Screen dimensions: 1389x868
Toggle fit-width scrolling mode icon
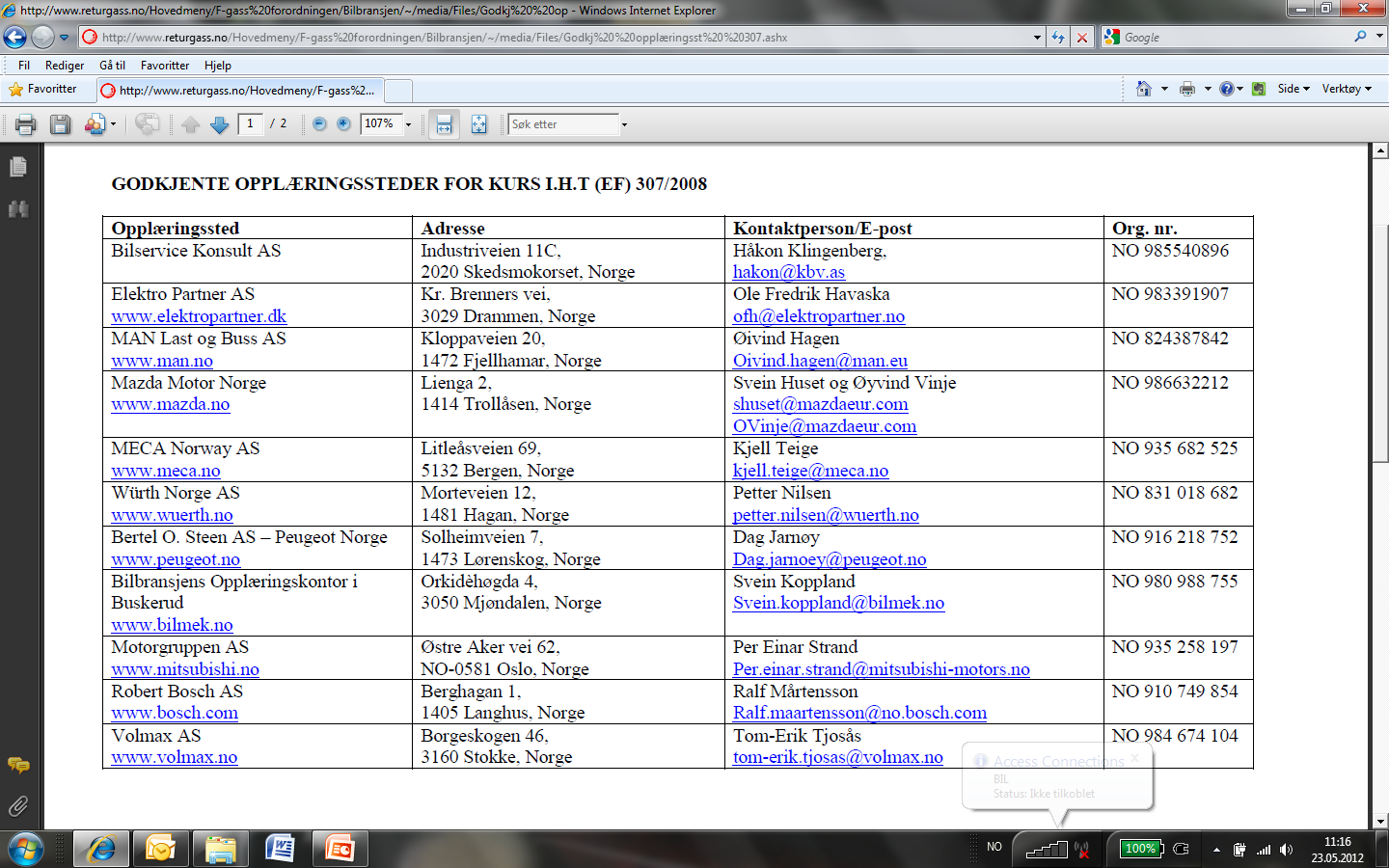click(445, 124)
